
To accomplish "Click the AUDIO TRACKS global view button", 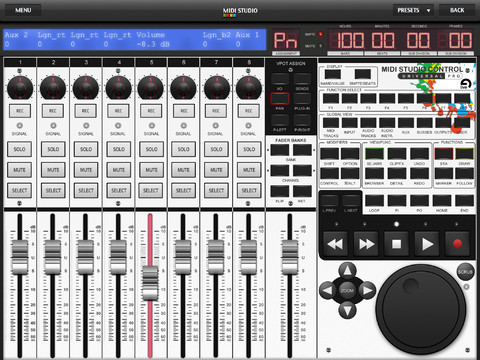I will pyautogui.click(x=368, y=123).
